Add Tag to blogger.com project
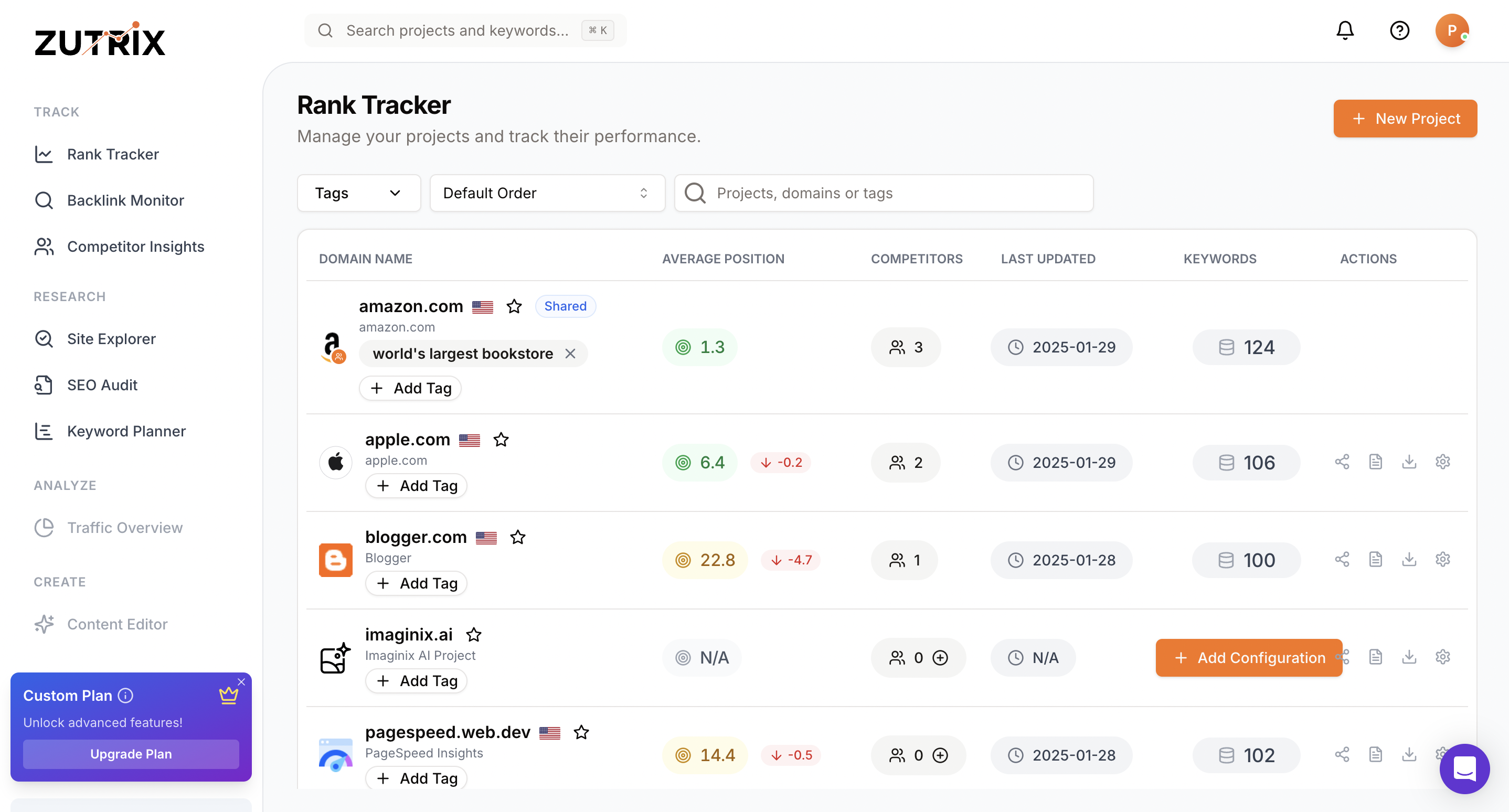Viewport: 1509px width, 812px height. 416,583
